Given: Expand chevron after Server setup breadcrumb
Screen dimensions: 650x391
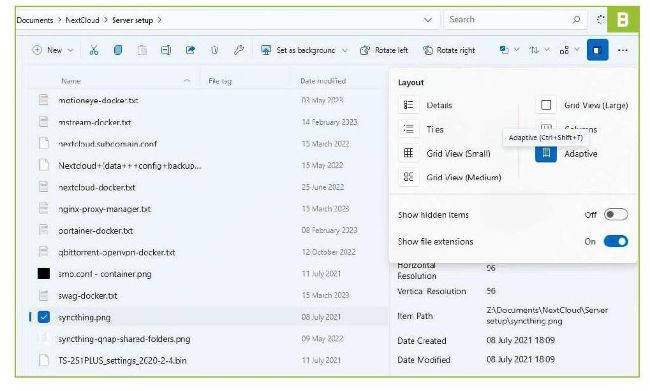Looking at the screenshot, I should (160, 20).
